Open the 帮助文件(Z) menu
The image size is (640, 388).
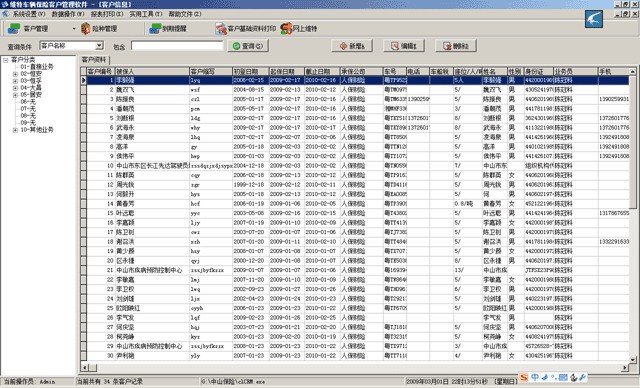(185, 14)
